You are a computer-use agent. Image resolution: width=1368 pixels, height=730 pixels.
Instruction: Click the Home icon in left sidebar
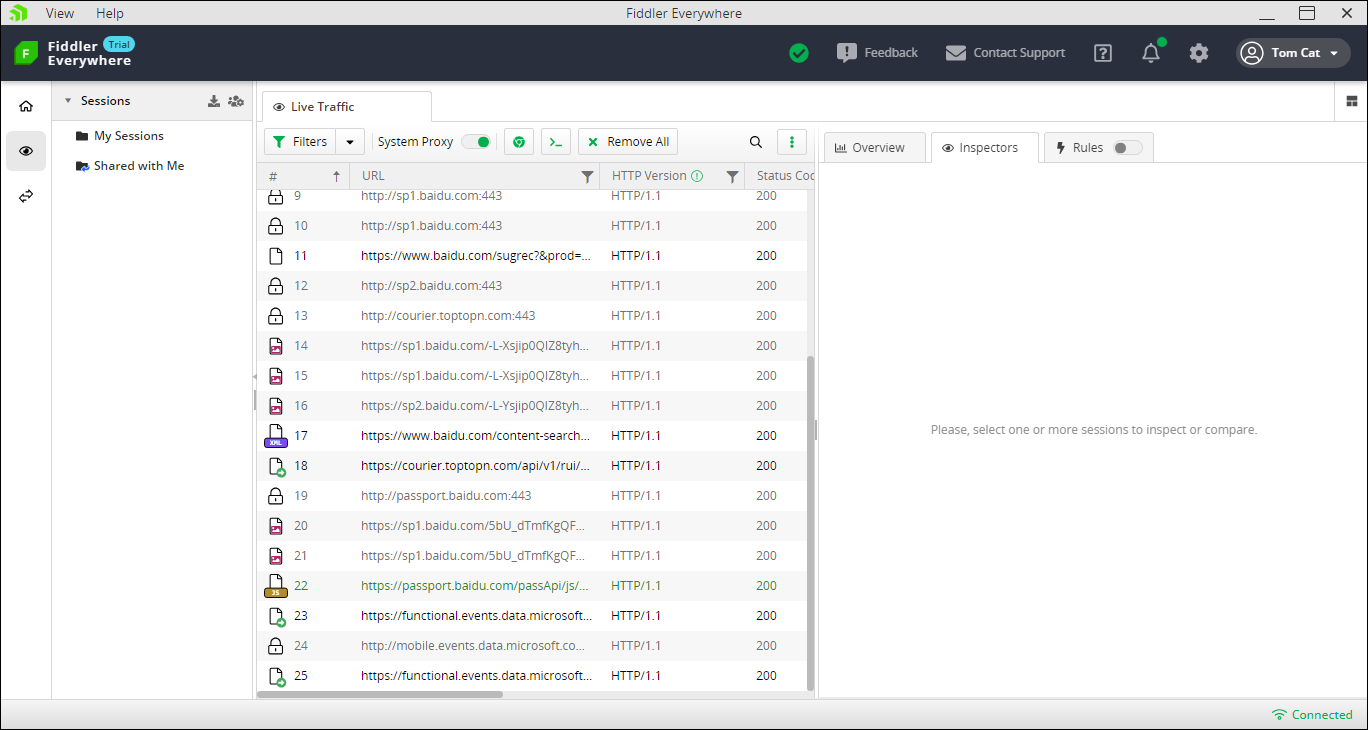click(26, 106)
